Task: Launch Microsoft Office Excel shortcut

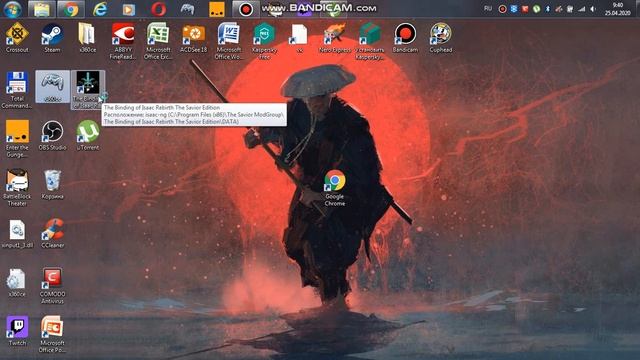Action: click(158, 41)
